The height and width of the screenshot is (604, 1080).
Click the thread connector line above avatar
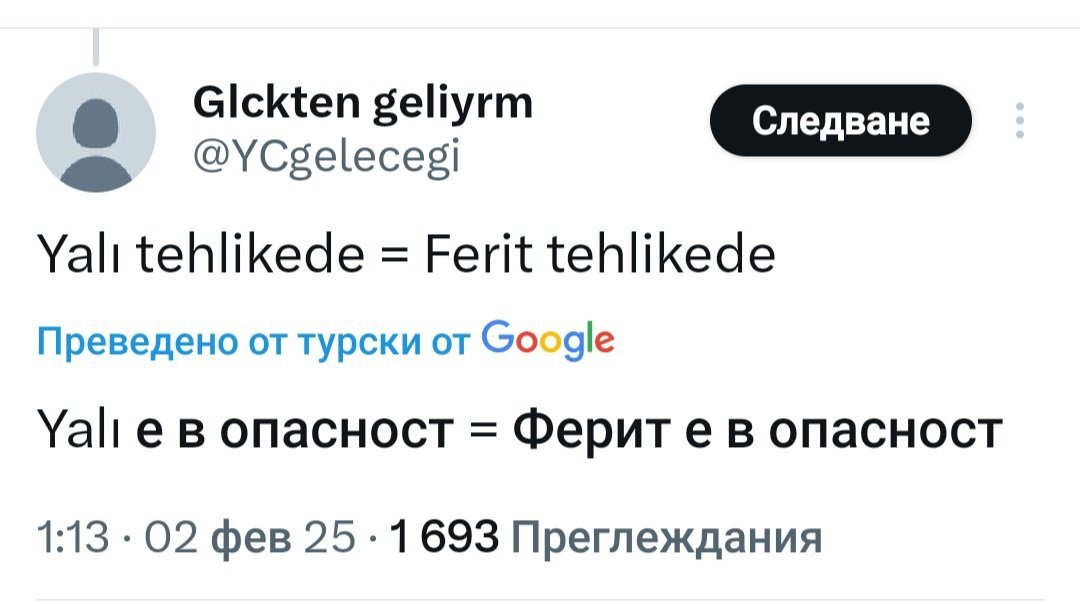[x=96, y=45]
